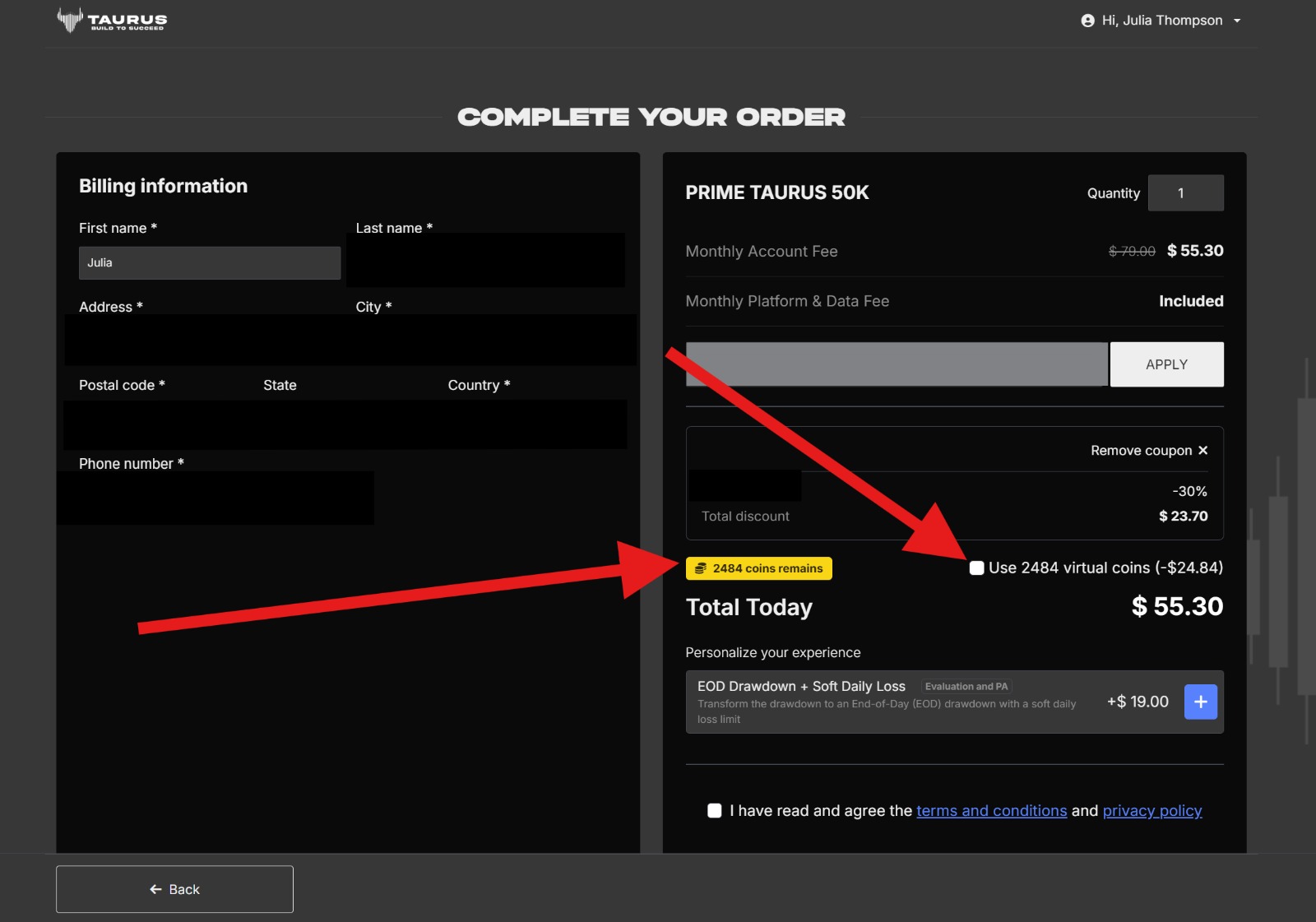Open the privacy policy link
1316x922 pixels.
(1152, 811)
